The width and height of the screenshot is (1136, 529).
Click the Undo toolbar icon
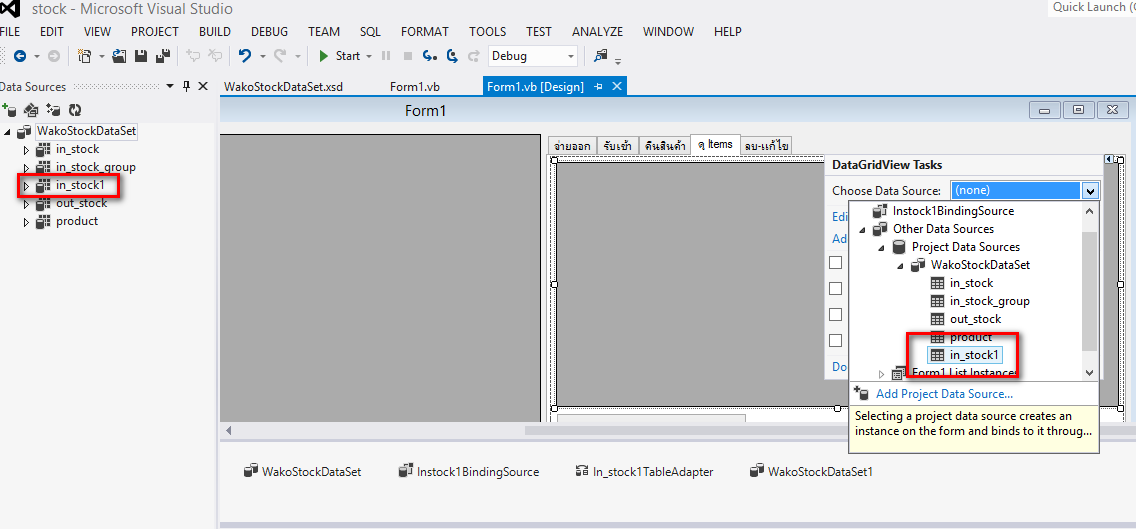[x=245, y=56]
